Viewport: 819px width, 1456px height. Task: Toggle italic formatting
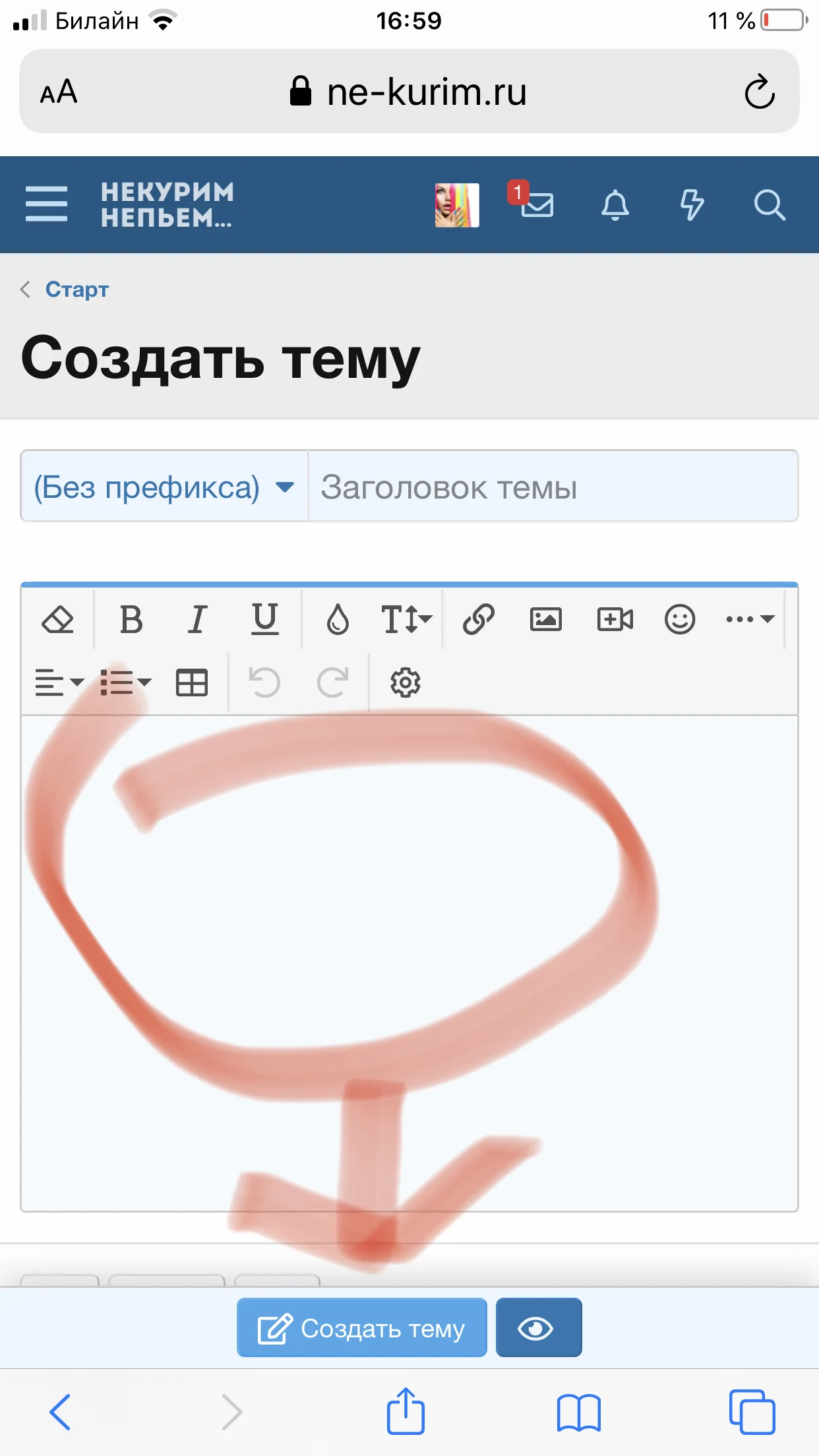click(197, 619)
